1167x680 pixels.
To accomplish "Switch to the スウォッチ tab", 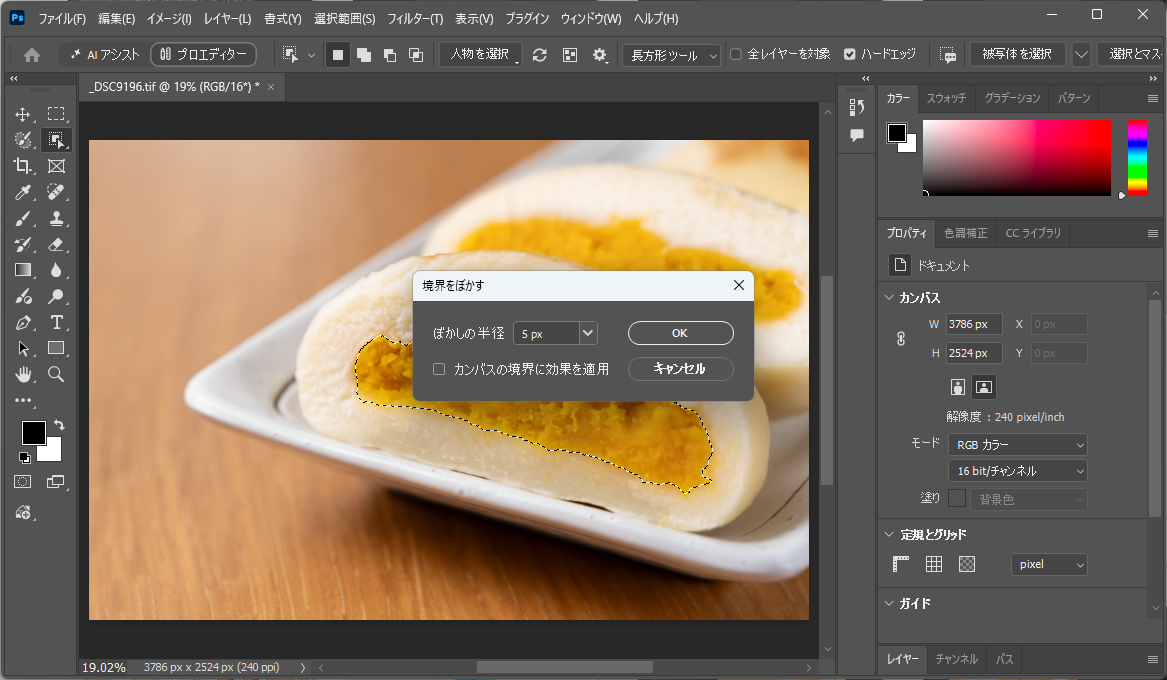I will 946,98.
